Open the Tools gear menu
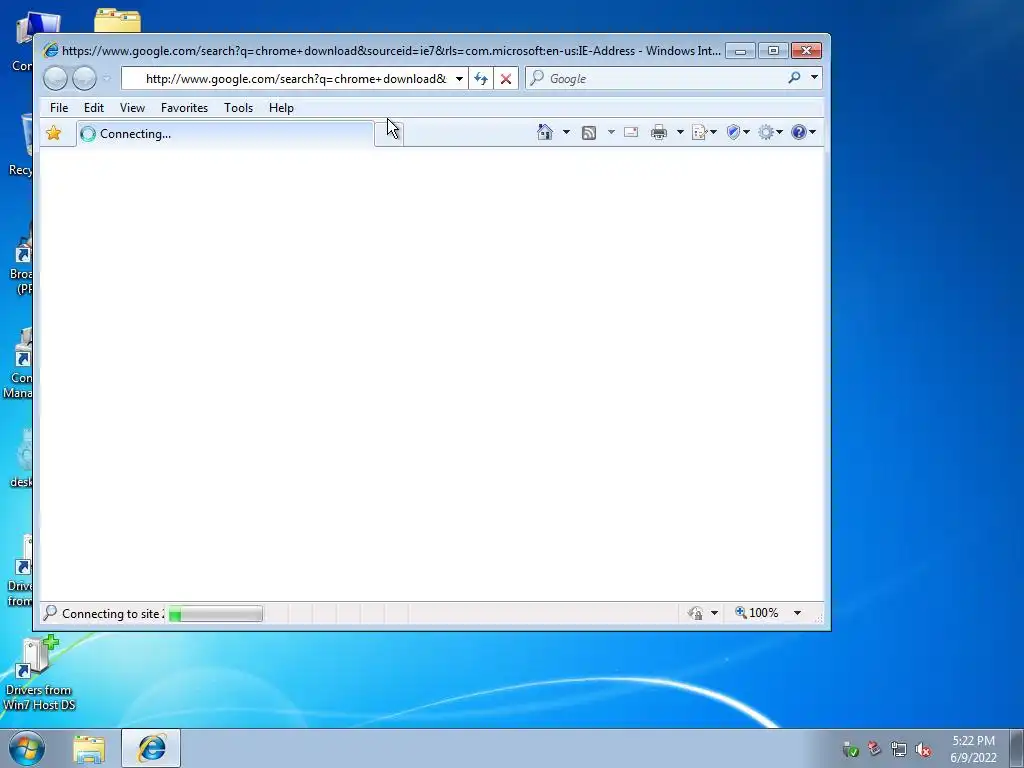The width and height of the screenshot is (1024, 768). point(770,133)
